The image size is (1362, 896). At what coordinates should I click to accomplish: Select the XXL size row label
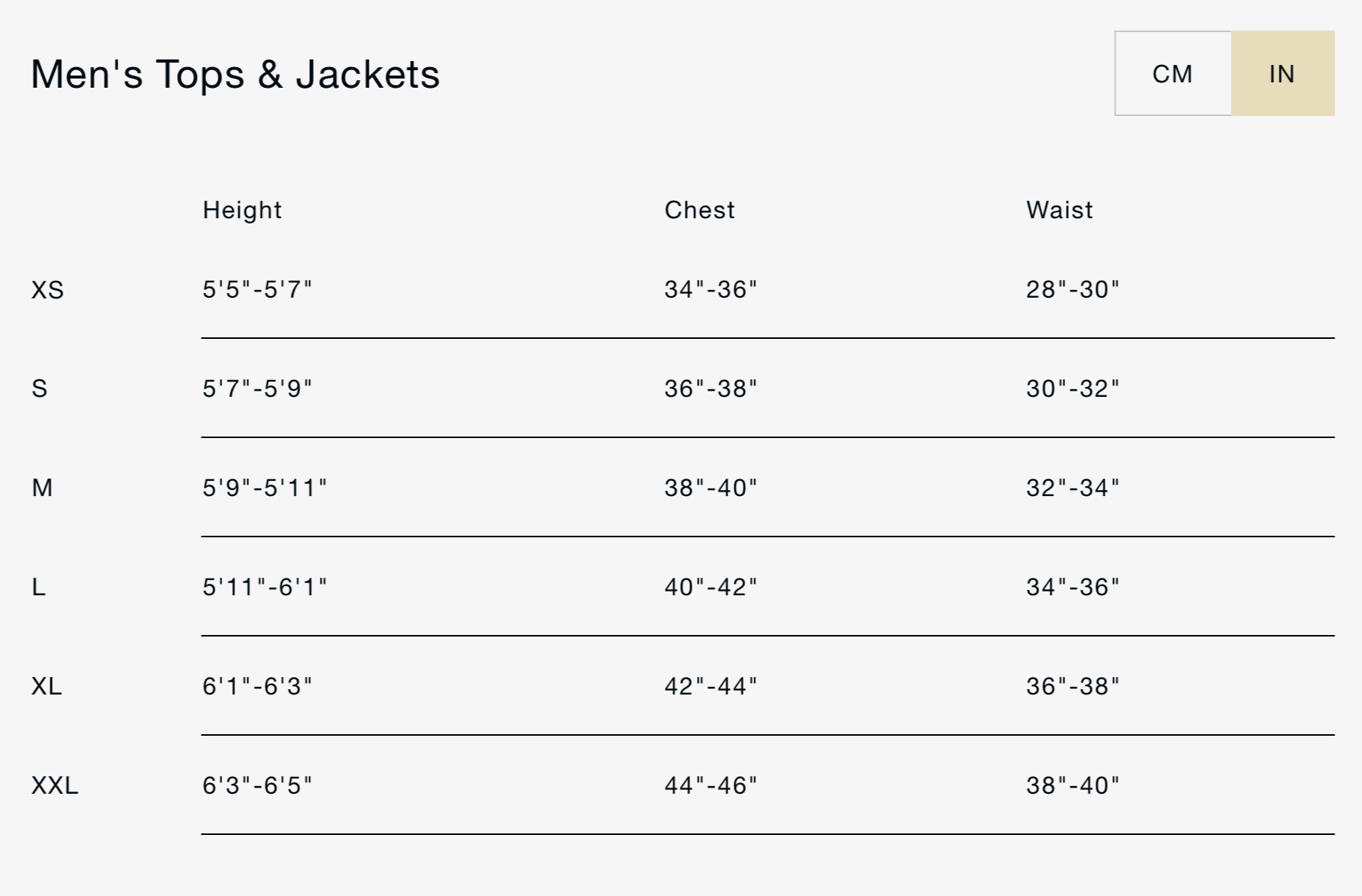(x=55, y=785)
